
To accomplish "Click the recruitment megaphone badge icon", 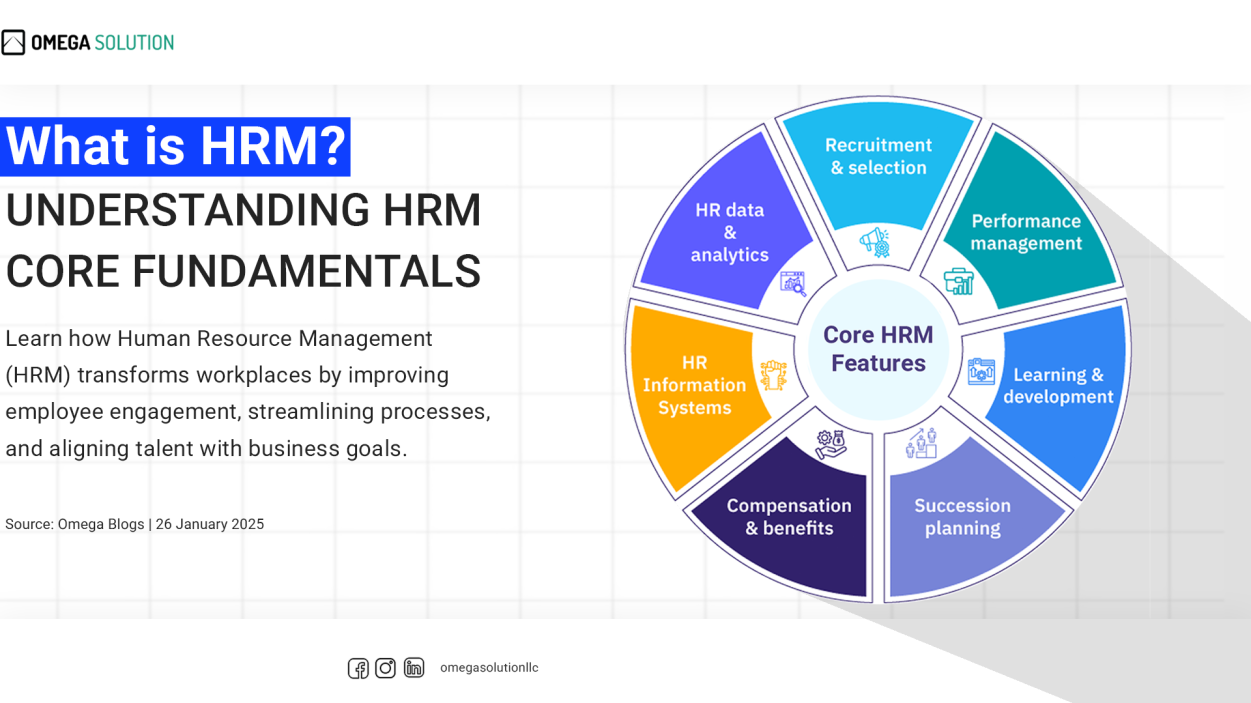I will 875,240.
